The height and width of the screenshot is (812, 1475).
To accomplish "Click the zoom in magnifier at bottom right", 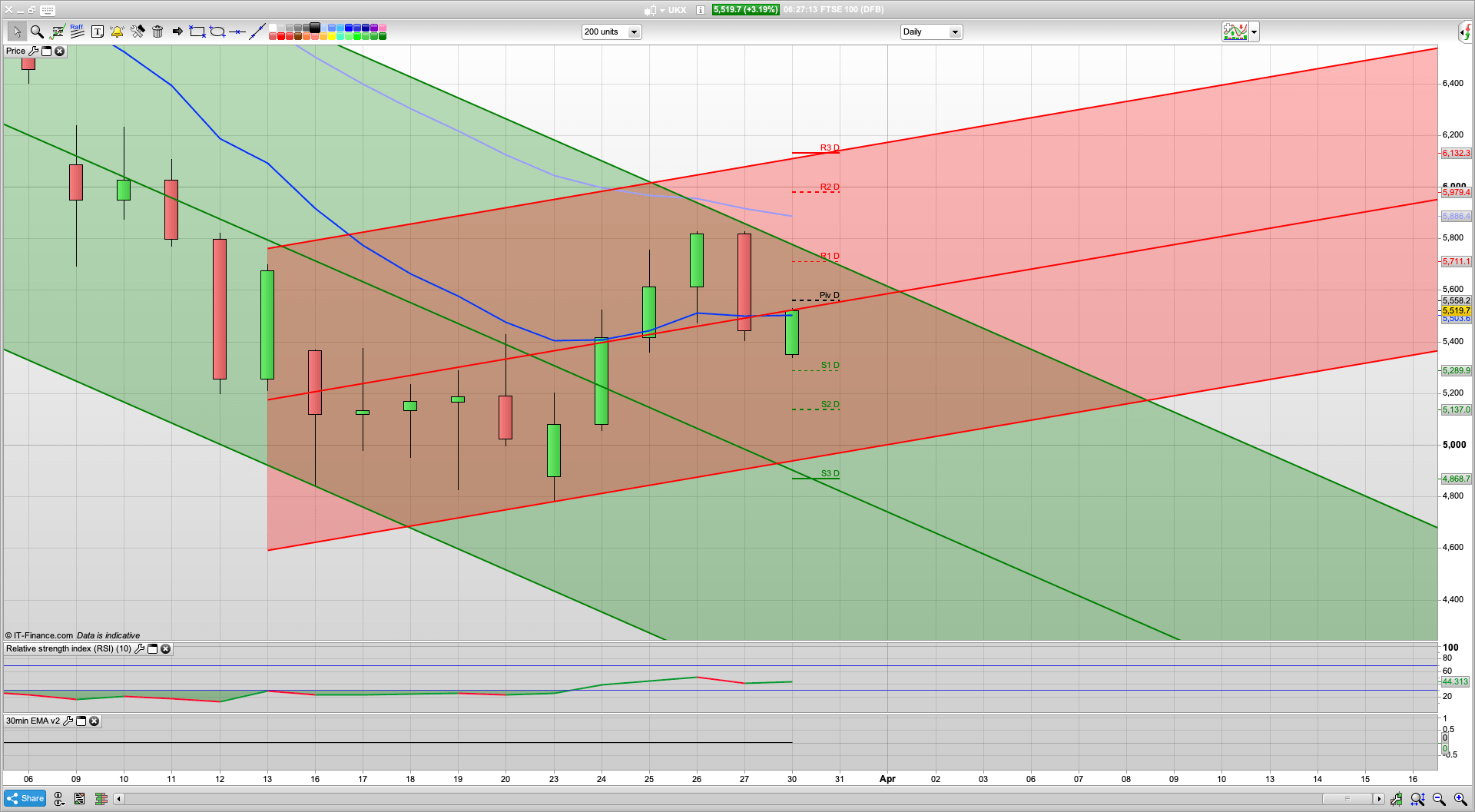I will (x=1460, y=799).
